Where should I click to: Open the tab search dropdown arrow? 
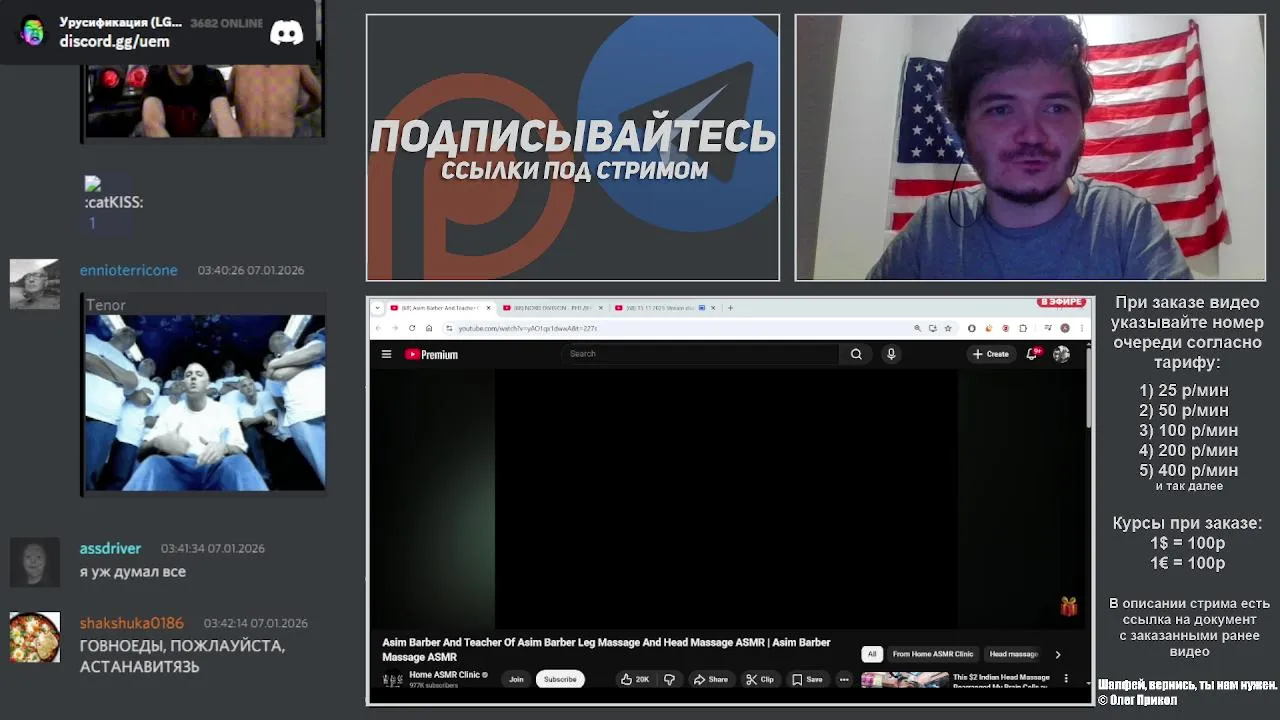coord(378,308)
